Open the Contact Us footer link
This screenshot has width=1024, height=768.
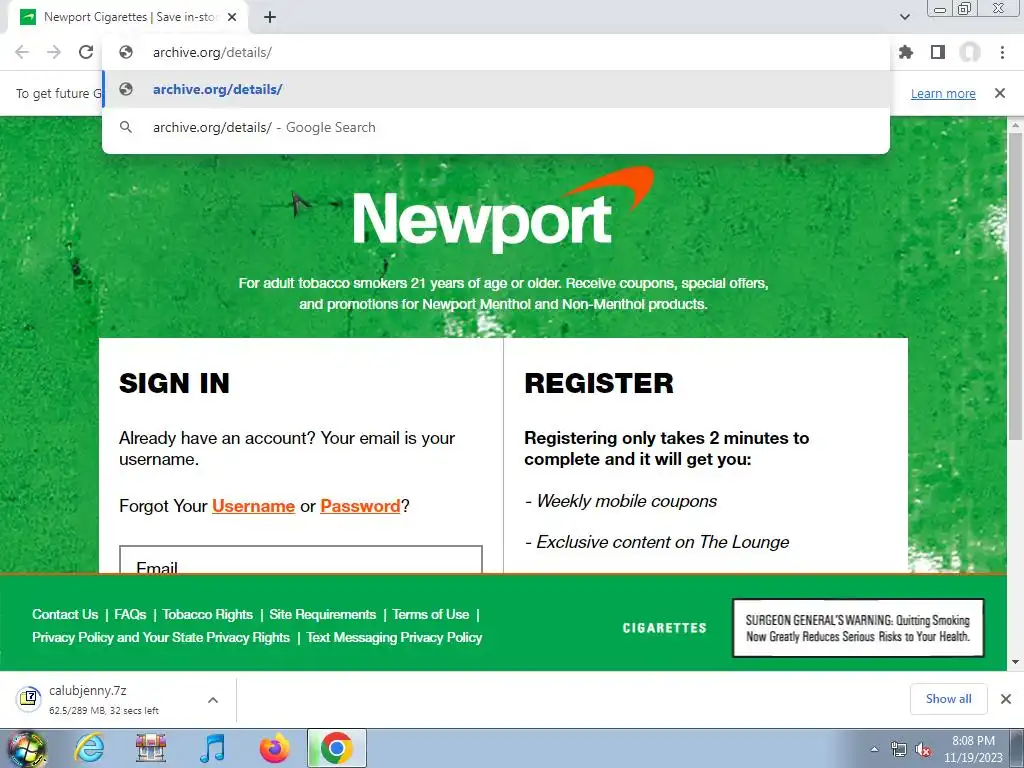point(65,615)
